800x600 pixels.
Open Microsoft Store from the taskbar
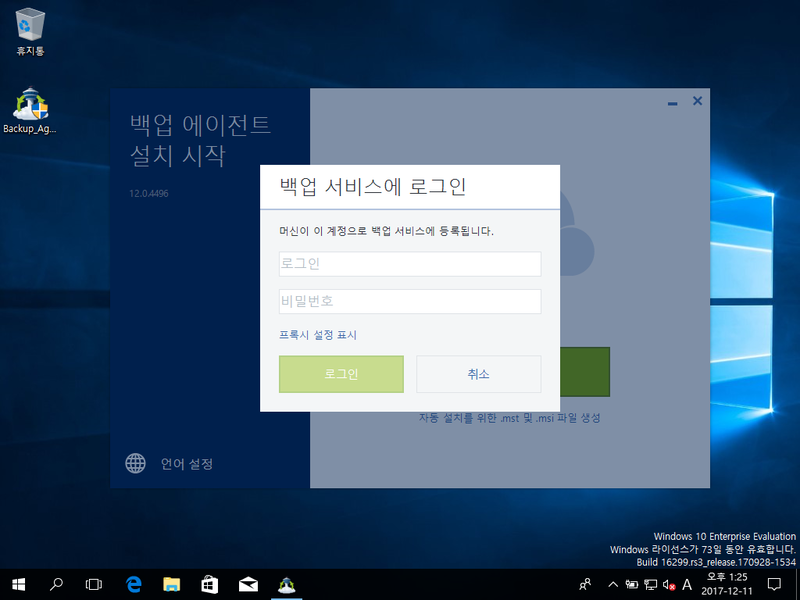click(210, 585)
